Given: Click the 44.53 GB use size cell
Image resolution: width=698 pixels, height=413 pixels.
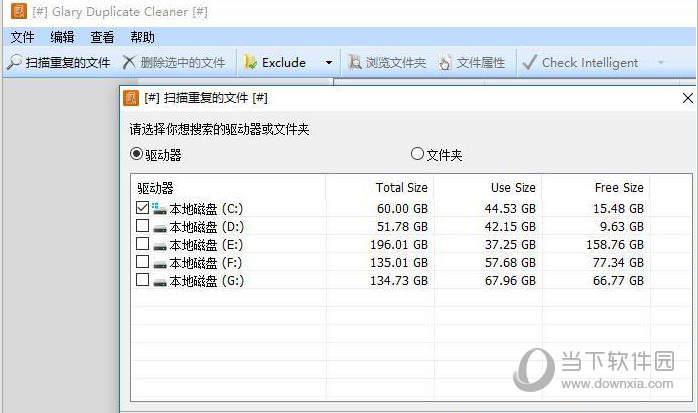Looking at the screenshot, I should coord(510,208).
